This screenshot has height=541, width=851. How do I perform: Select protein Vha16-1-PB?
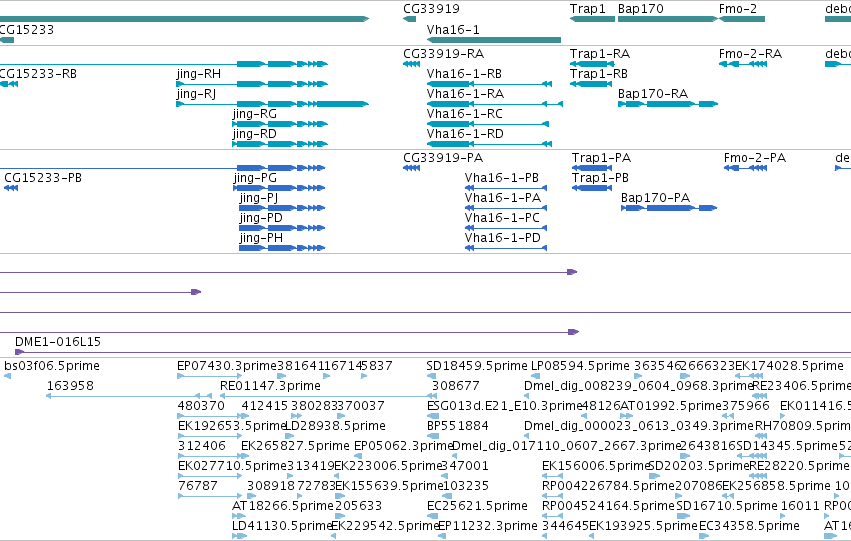pos(506,188)
